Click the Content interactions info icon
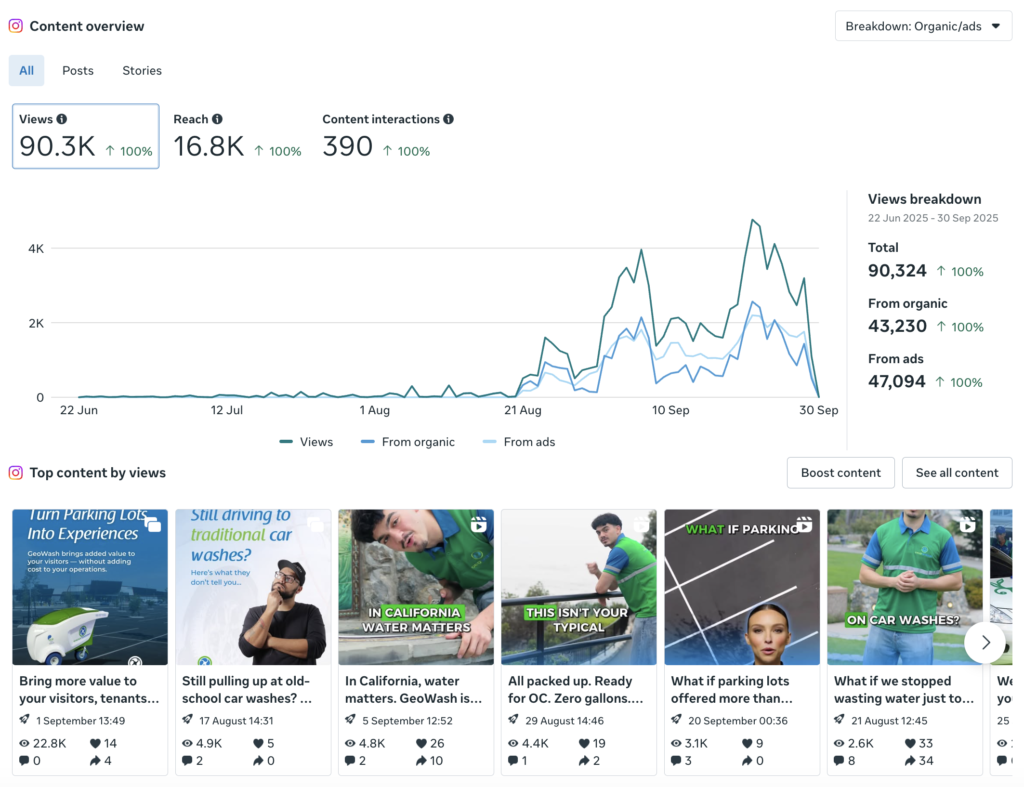The image size is (1024, 787). coord(448,118)
